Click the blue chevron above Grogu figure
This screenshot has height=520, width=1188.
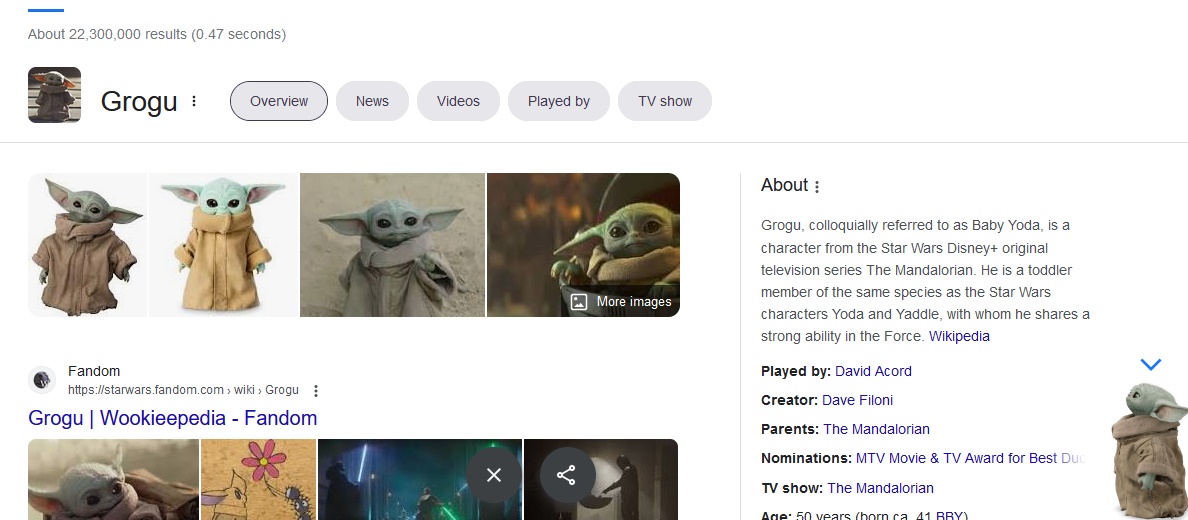click(1151, 365)
